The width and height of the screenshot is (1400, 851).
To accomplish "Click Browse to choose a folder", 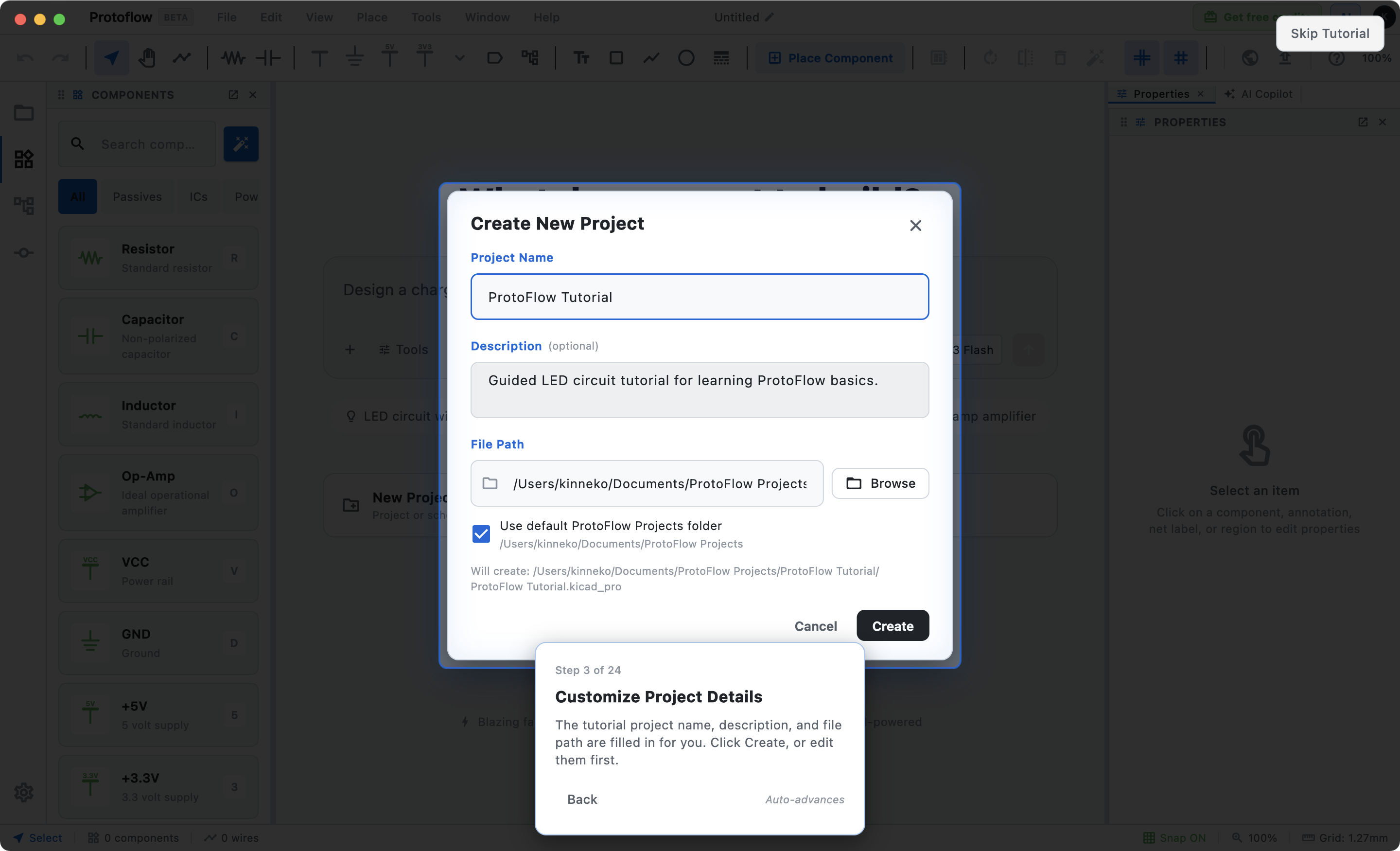I will pos(880,483).
